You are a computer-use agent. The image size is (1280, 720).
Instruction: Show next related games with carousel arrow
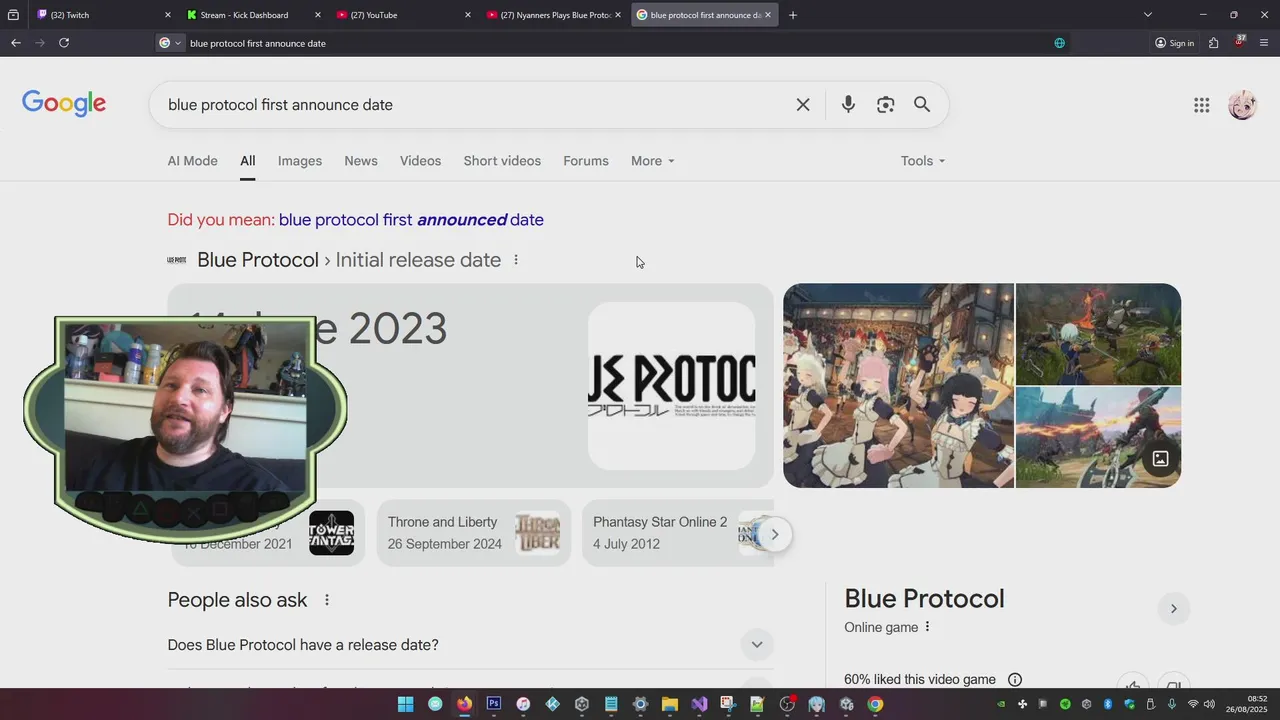[x=774, y=534]
